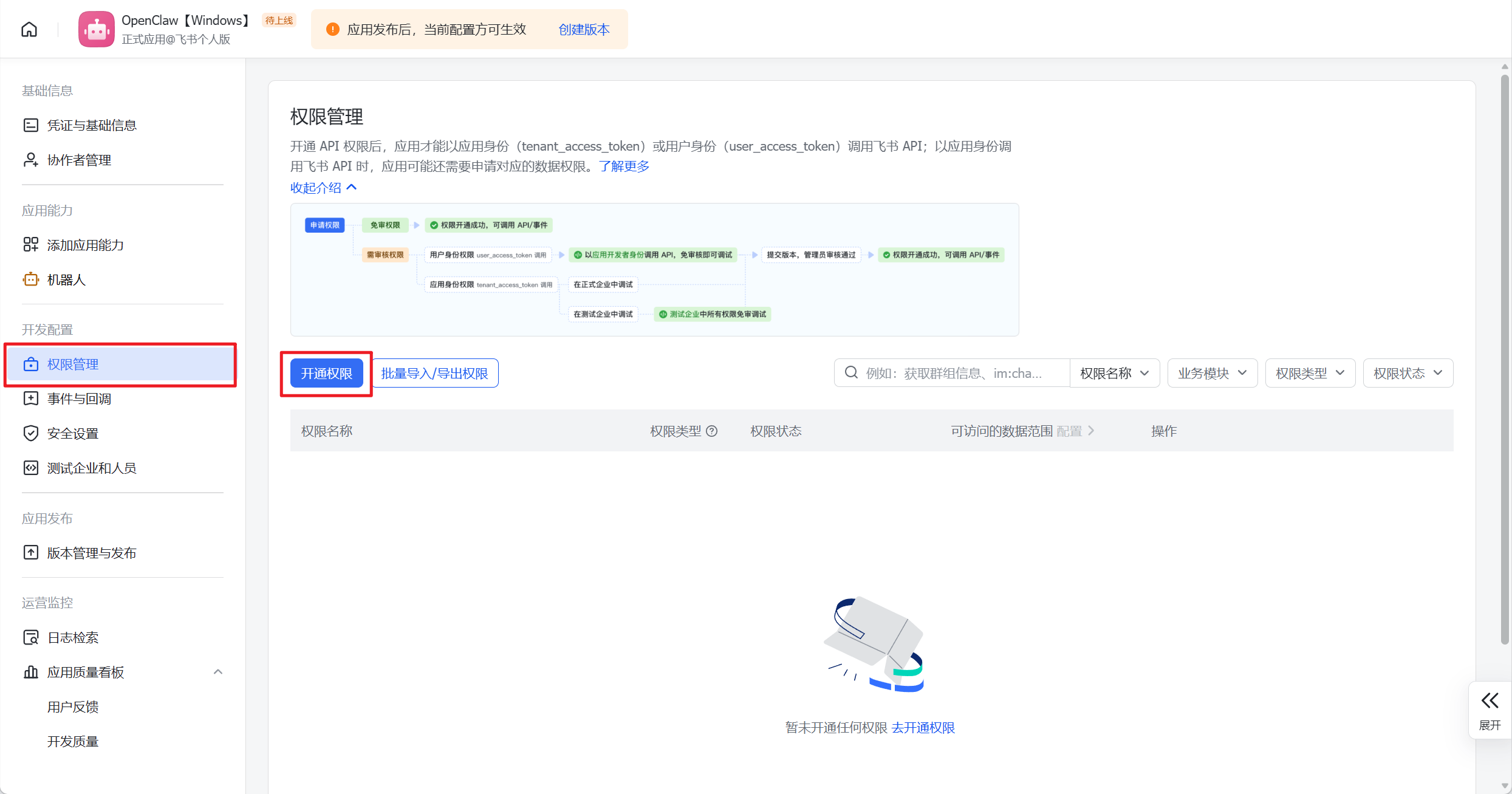
Task: Click the OpenClaw pink robot app icon
Action: [96, 29]
